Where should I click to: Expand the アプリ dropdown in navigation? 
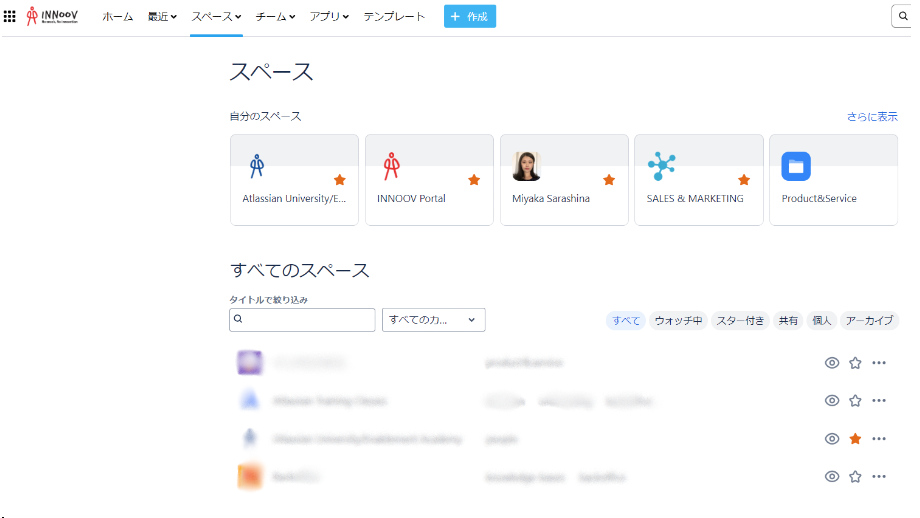[x=329, y=17]
